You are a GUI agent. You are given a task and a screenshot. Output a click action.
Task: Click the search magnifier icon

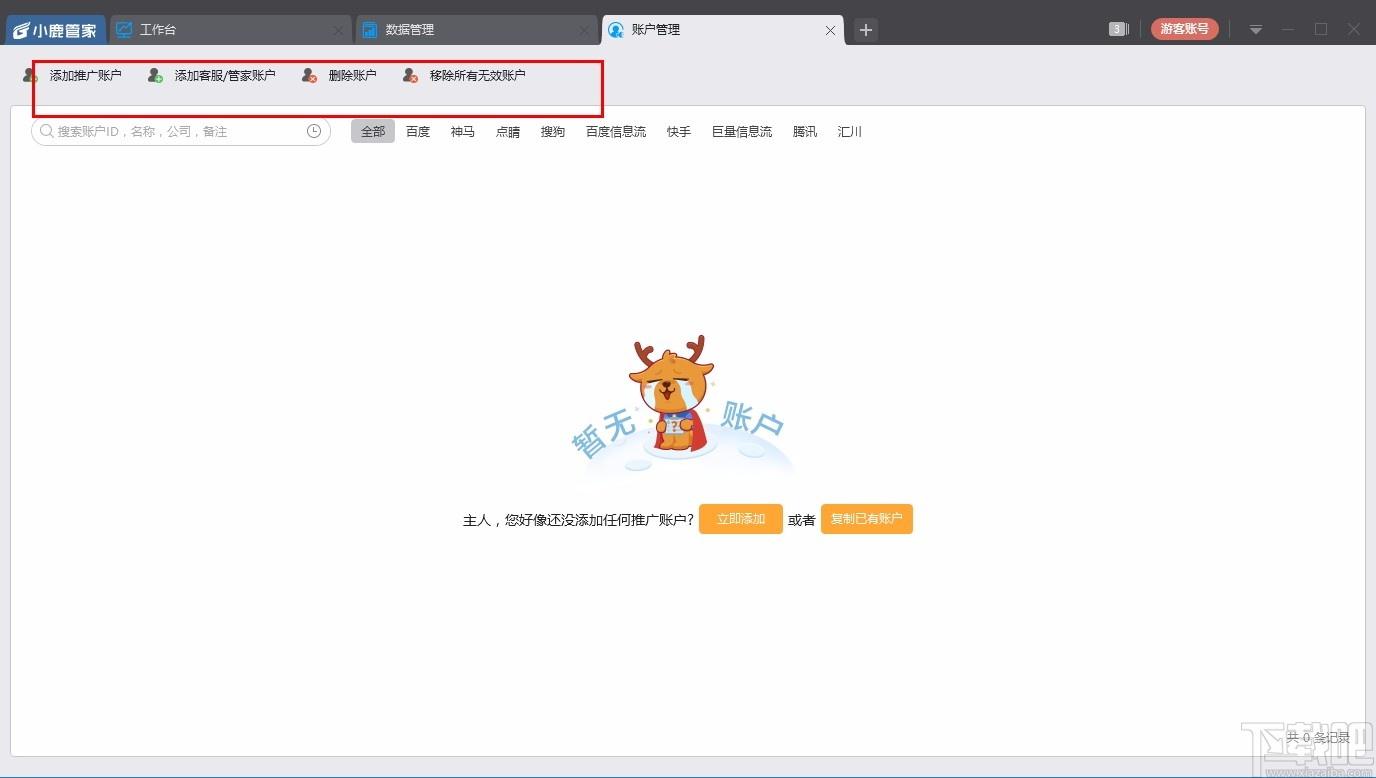pos(47,131)
